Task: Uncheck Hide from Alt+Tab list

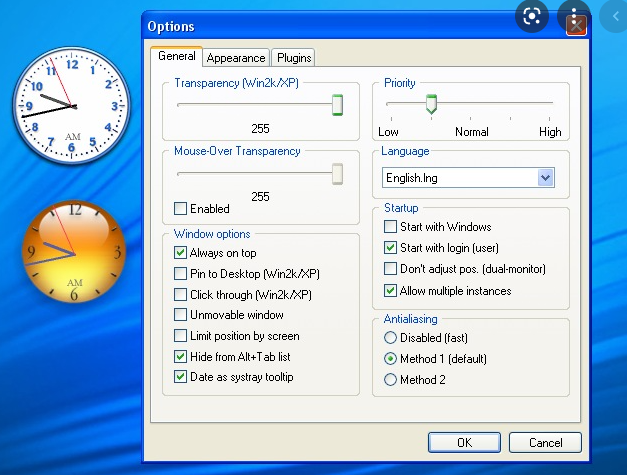Action: (x=180, y=357)
